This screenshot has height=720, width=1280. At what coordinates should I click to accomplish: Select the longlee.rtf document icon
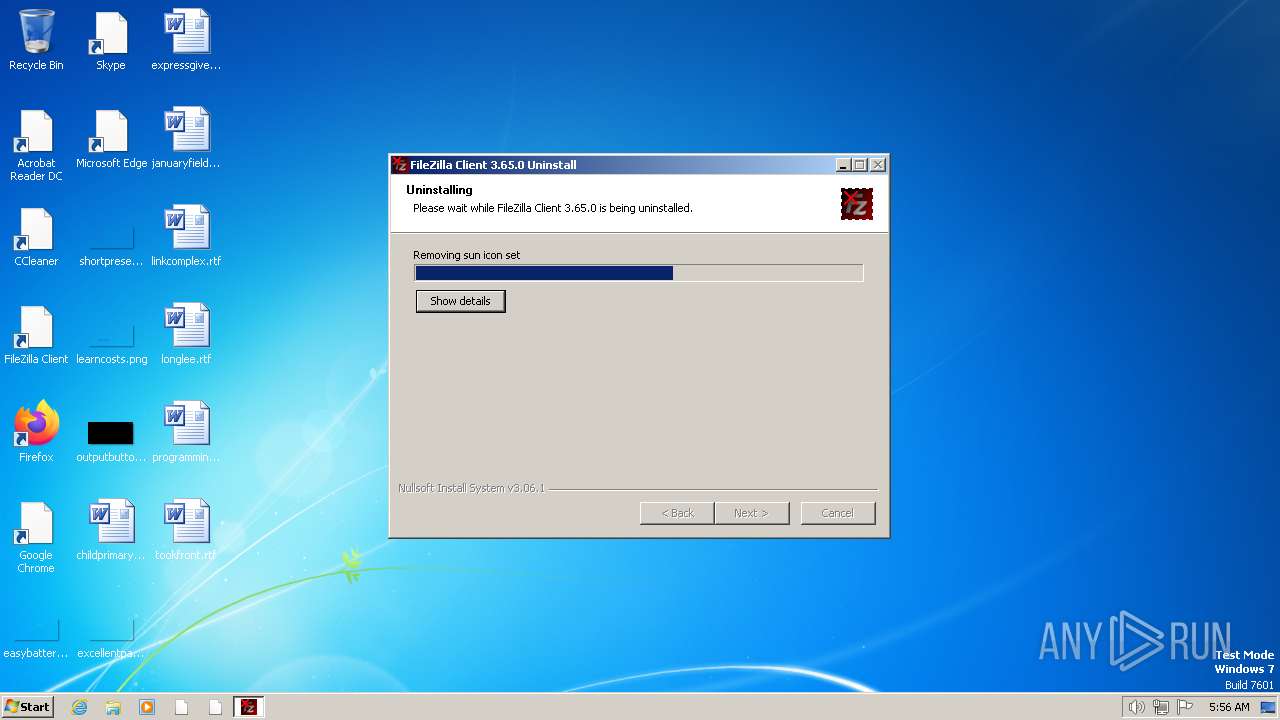point(186,335)
